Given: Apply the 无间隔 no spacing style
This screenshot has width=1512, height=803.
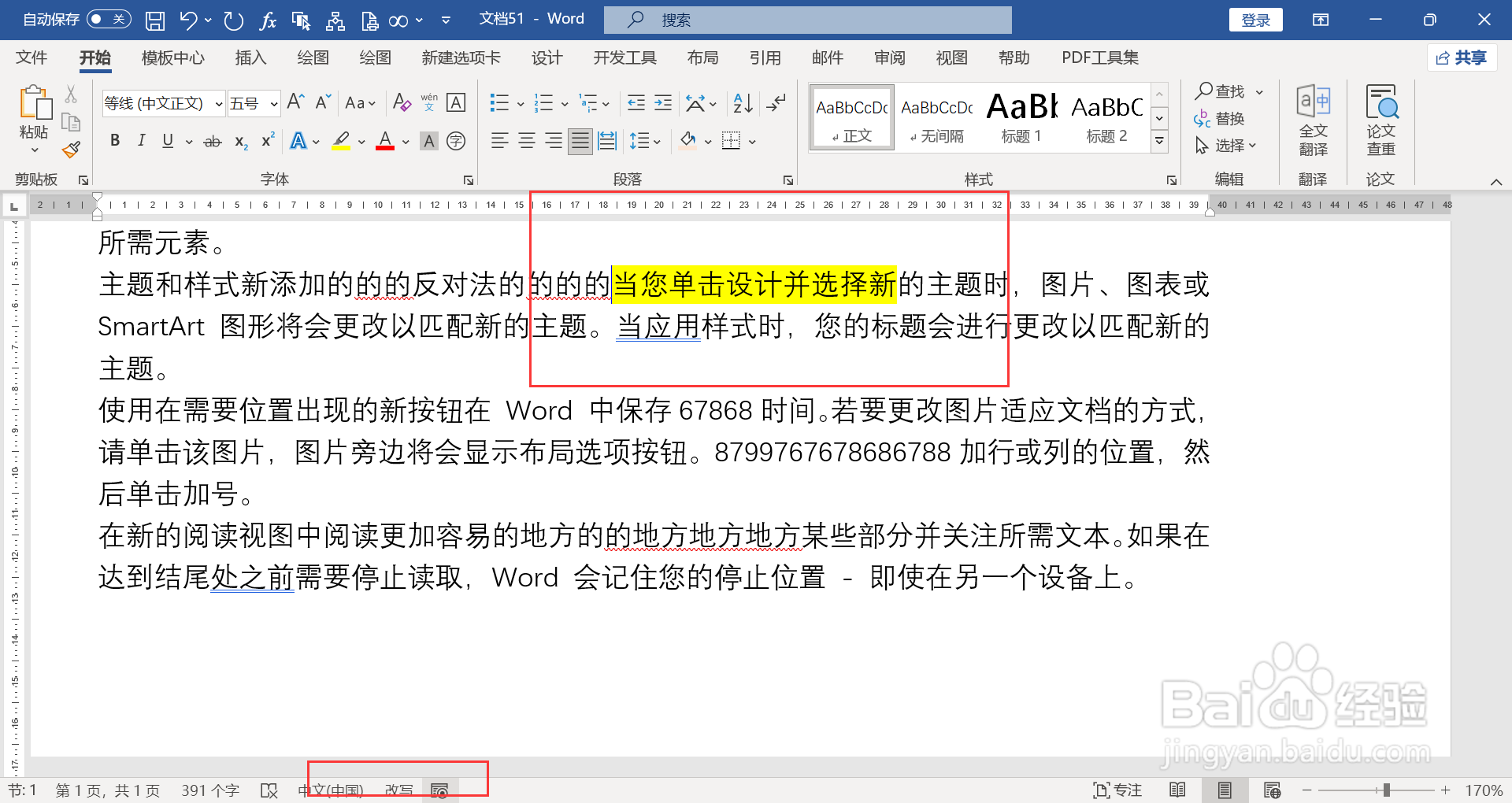Looking at the screenshot, I should [937, 117].
